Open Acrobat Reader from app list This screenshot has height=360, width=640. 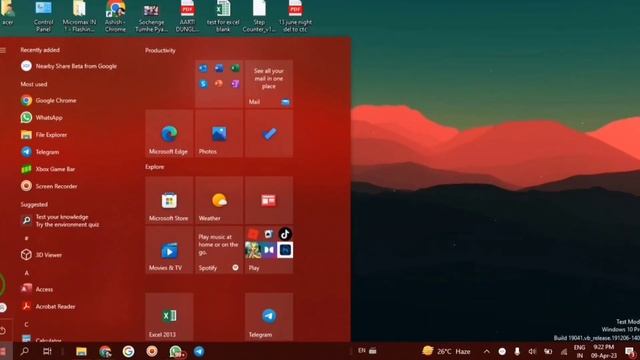pos(48,306)
